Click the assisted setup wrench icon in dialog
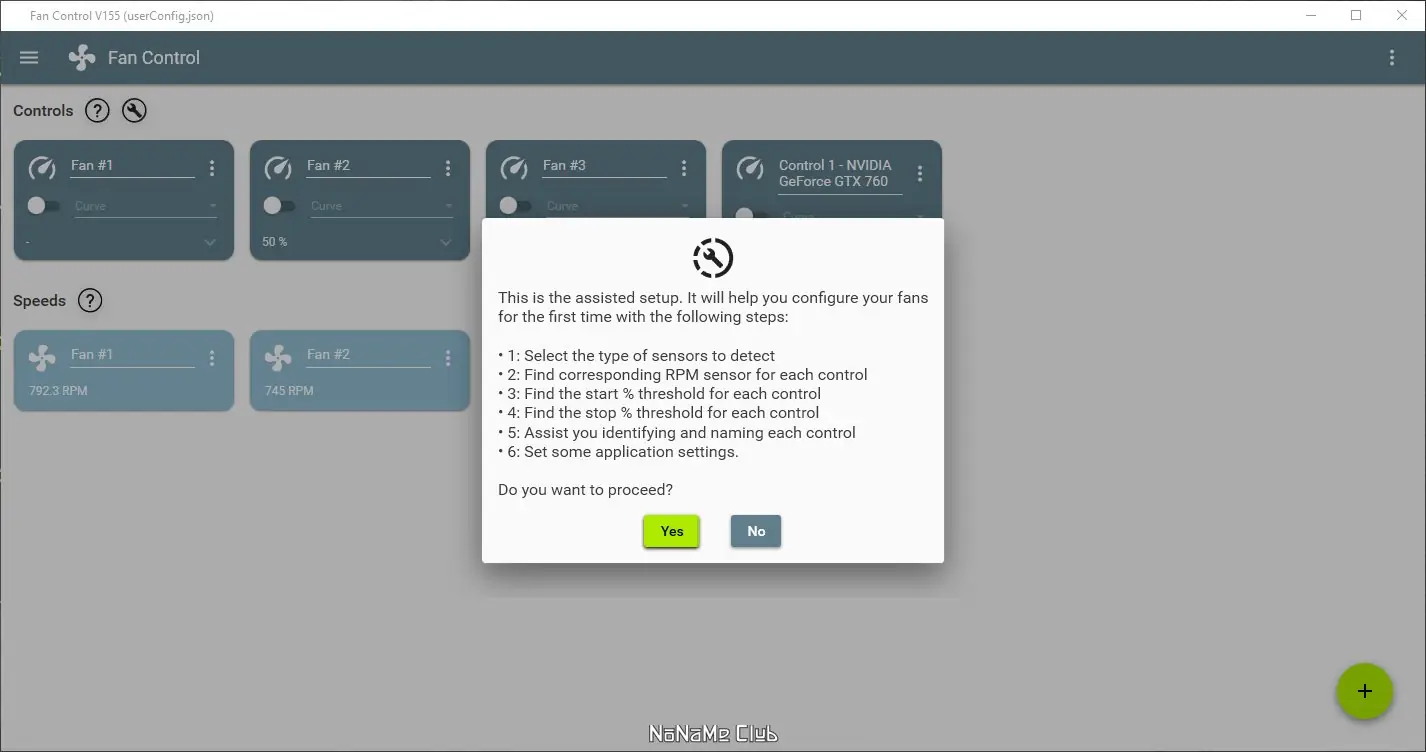Screen dimensions: 1426x752 click(x=713, y=258)
